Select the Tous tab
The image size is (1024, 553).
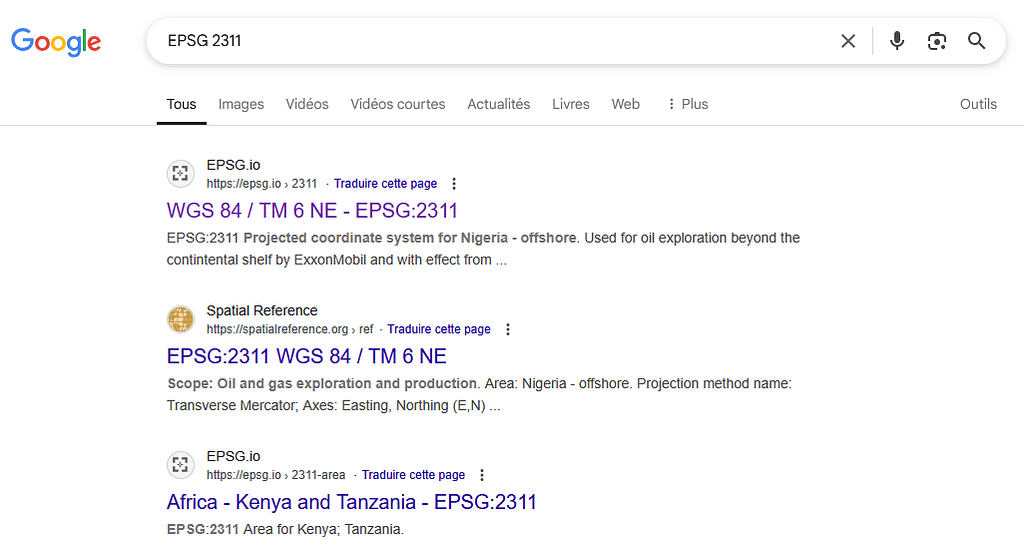tap(182, 104)
